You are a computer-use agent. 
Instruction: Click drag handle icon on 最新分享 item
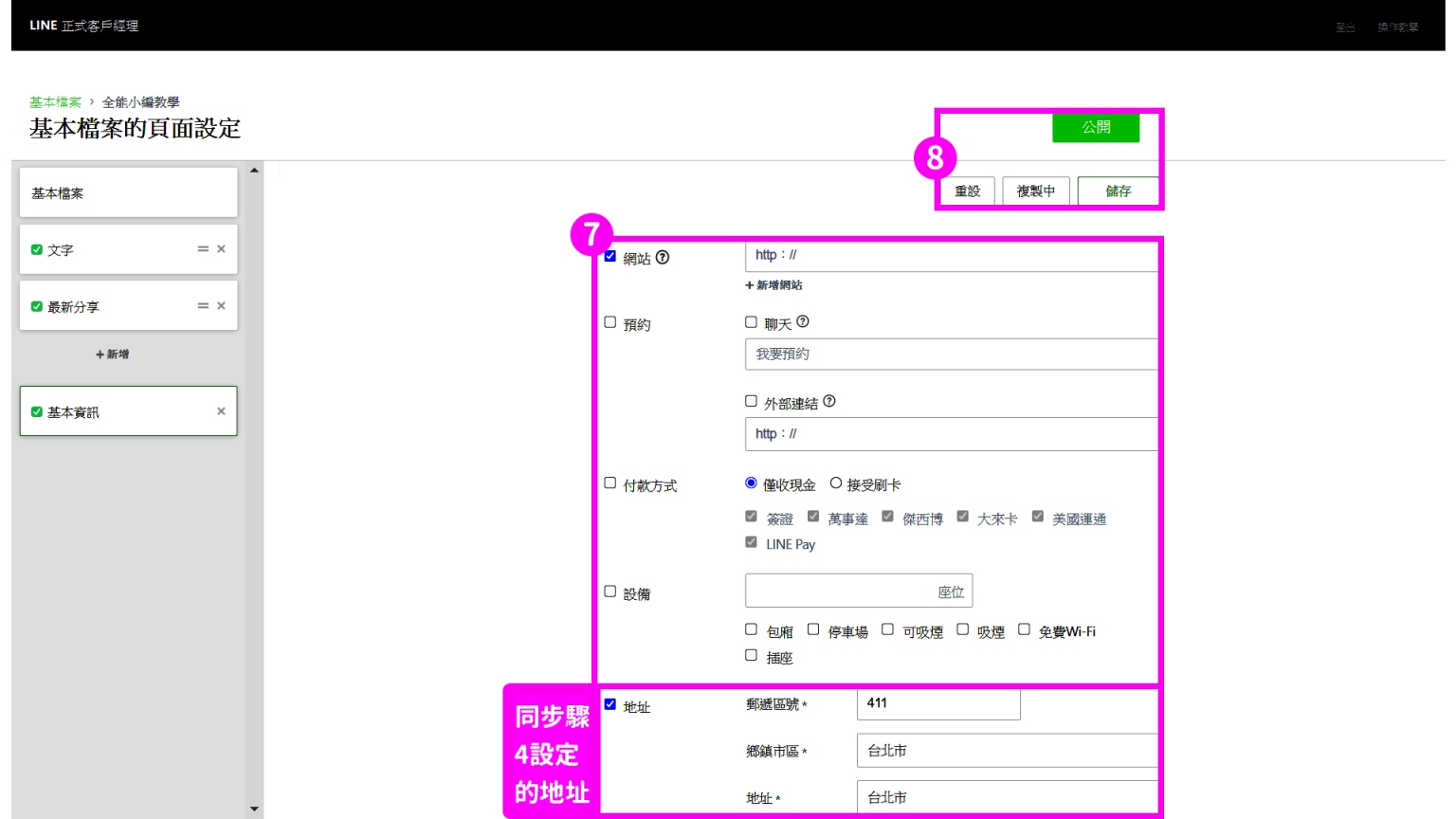click(x=203, y=306)
